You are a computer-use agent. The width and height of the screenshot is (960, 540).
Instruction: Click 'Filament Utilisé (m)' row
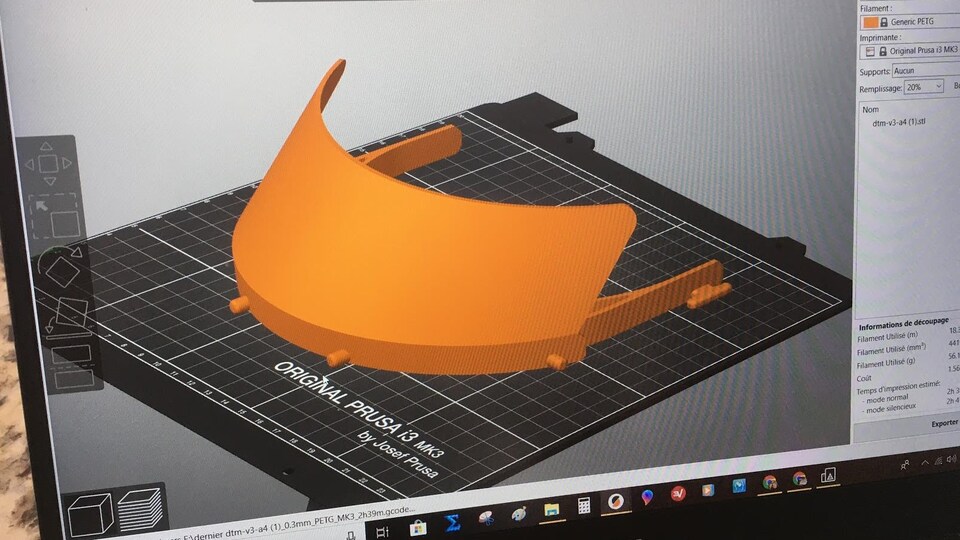click(887, 337)
